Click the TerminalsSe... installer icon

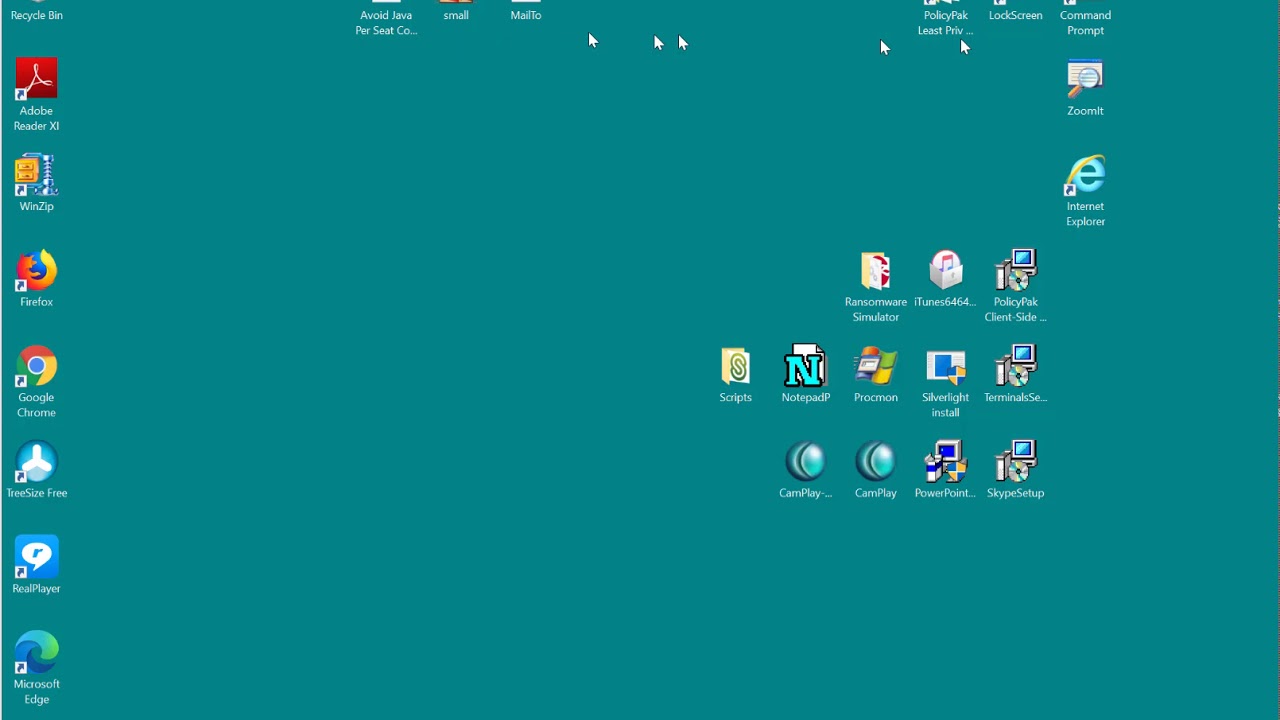tap(1015, 367)
